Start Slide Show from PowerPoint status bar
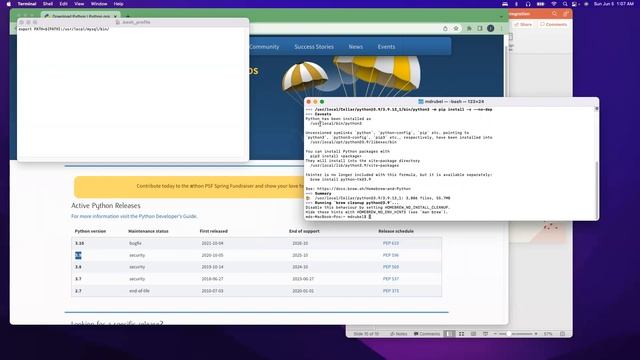Image resolution: width=640 pixels, height=360 pixels. coord(485,334)
